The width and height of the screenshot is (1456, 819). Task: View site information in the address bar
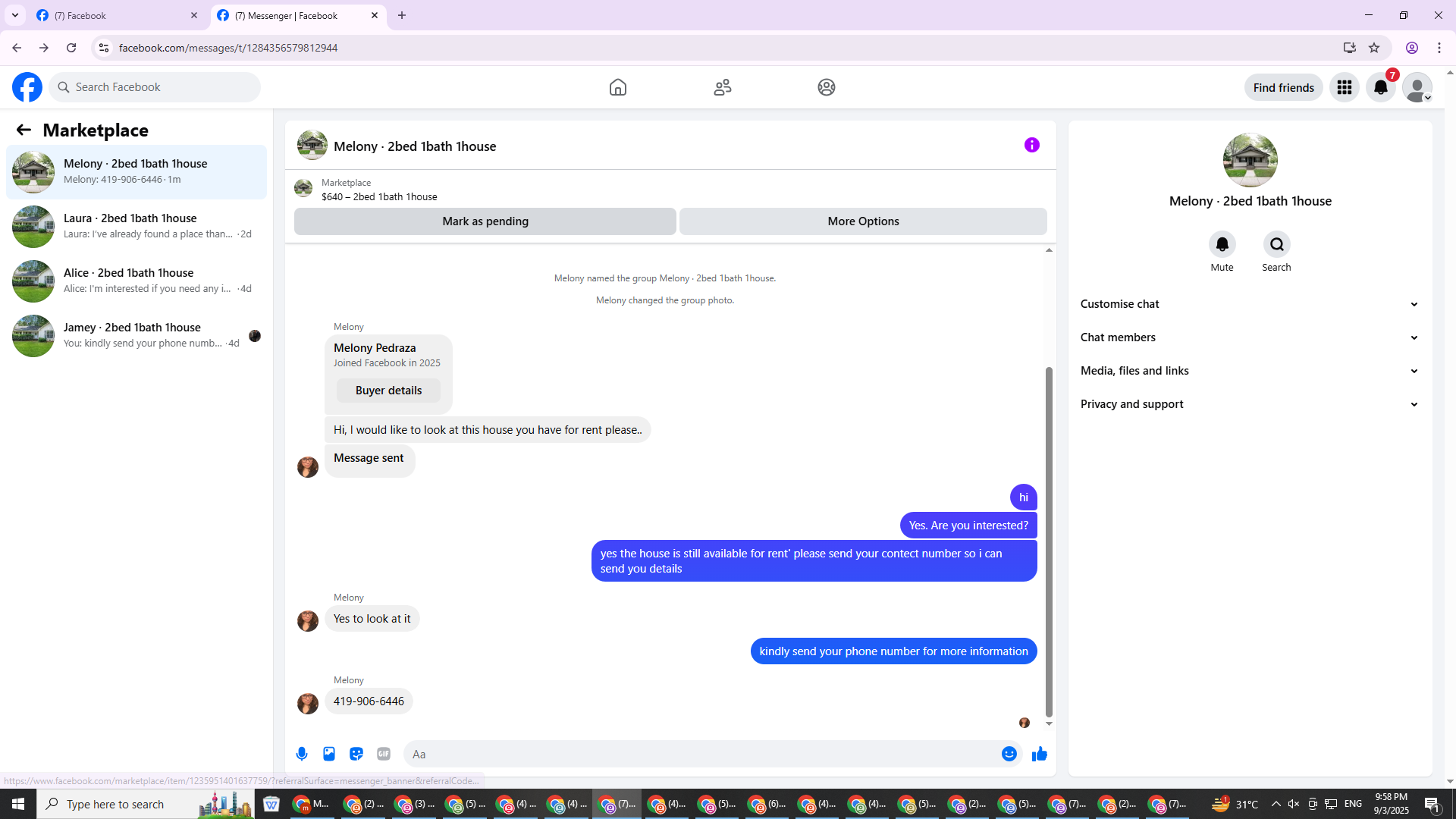tap(104, 48)
